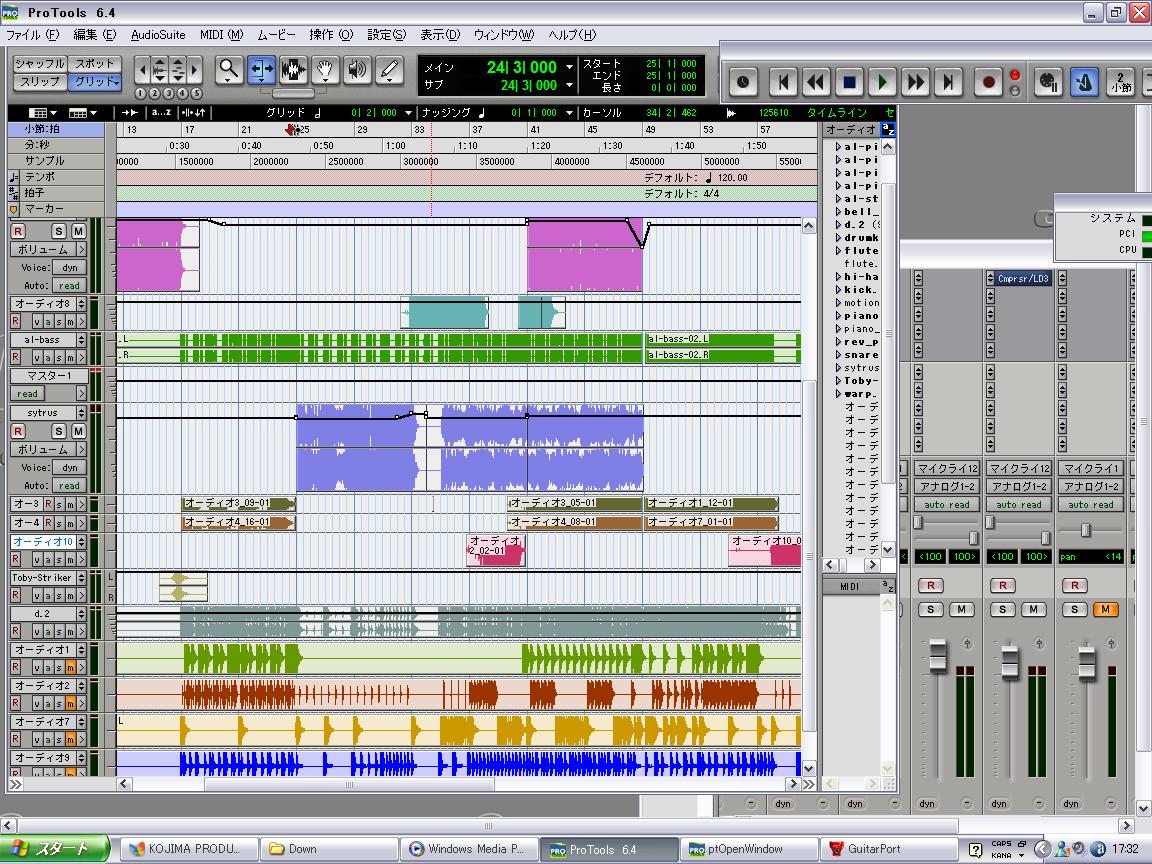Image resolution: width=1152 pixels, height=864 pixels.
Task: Open the ウィンドウ menu
Action: click(x=503, y=35)
